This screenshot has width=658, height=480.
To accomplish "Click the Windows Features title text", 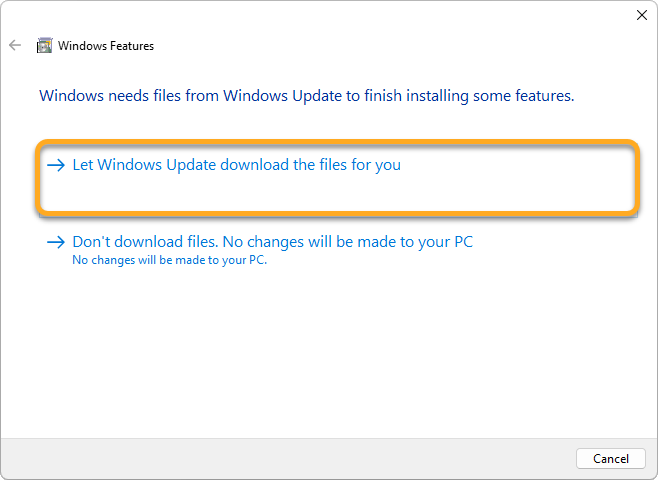I will point(106,46).
